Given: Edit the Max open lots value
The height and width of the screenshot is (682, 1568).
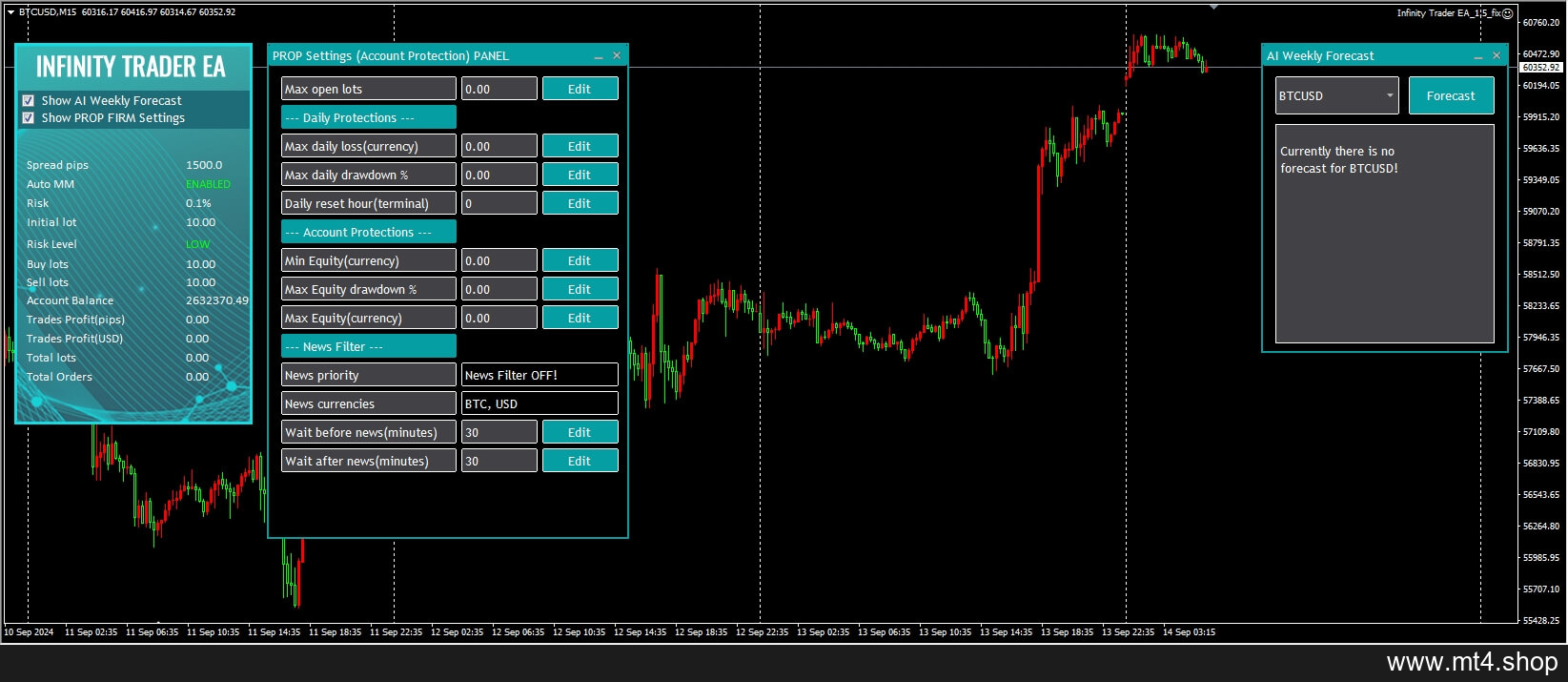Looking at the screenshot, I should (x=580, y=89).
